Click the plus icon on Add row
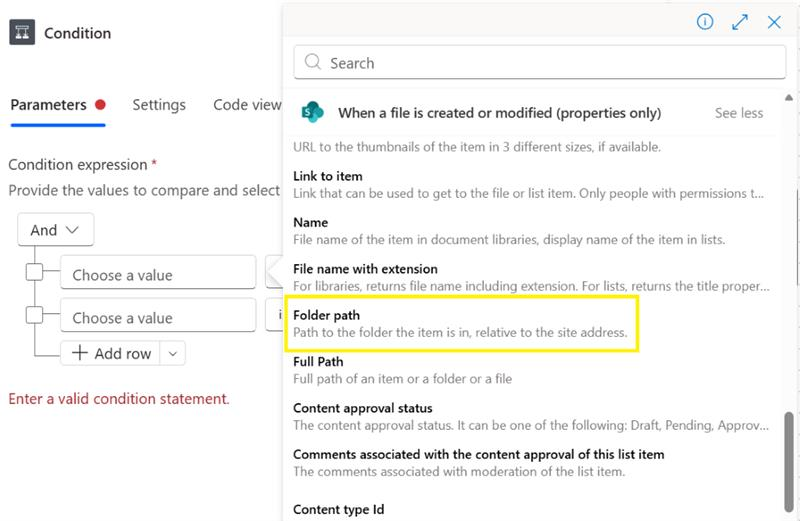This screenshot has height=521, width=800. (80, 353)
